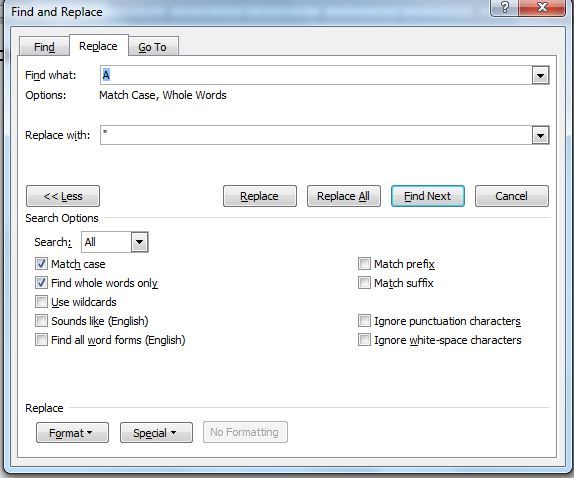Check the Match prefix box

[364, 264]
